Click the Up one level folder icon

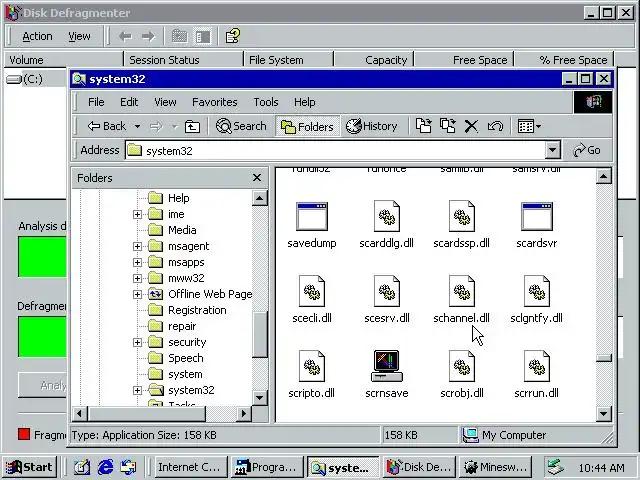pos(192,127)
